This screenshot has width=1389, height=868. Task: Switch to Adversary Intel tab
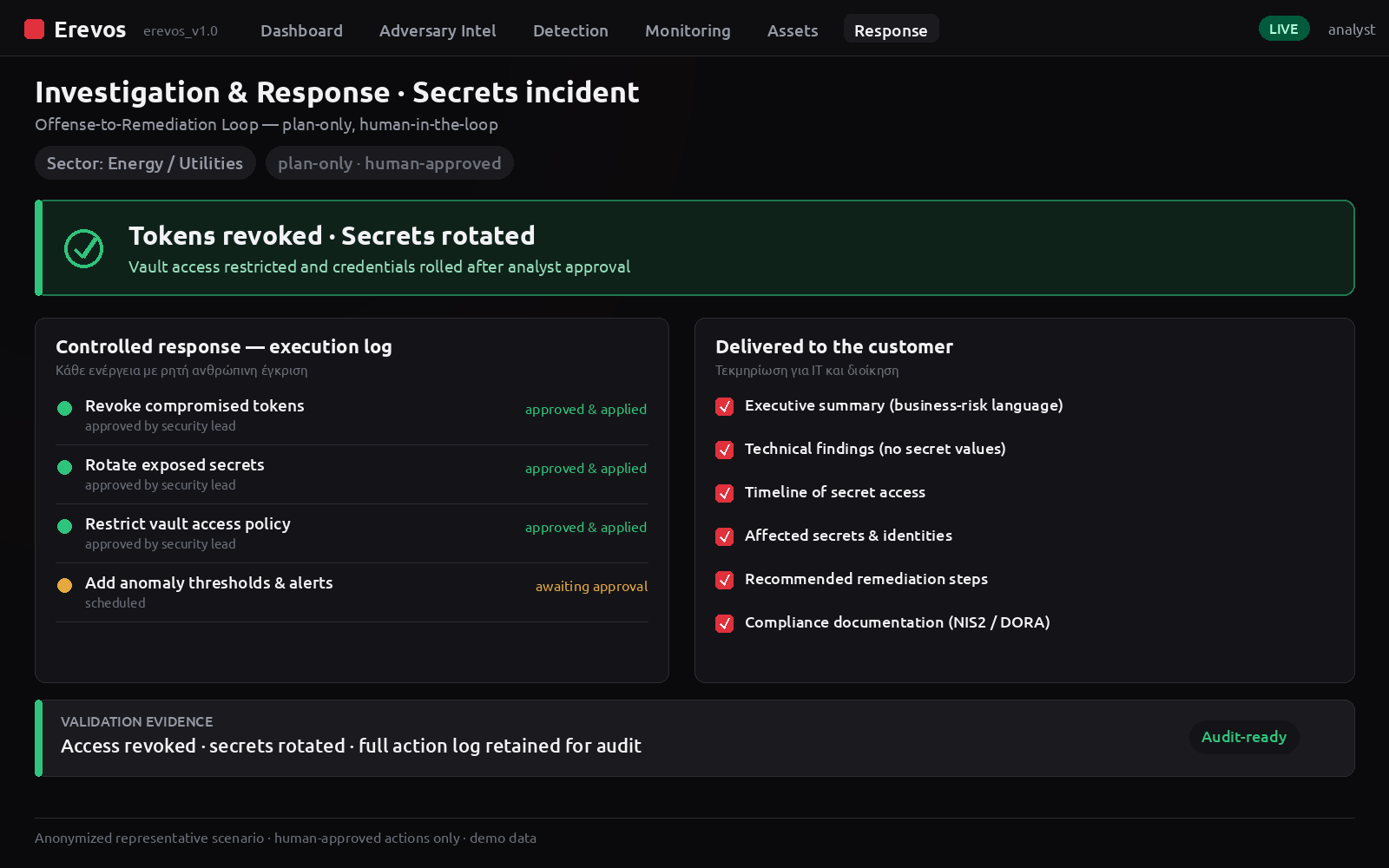[438, 30]
